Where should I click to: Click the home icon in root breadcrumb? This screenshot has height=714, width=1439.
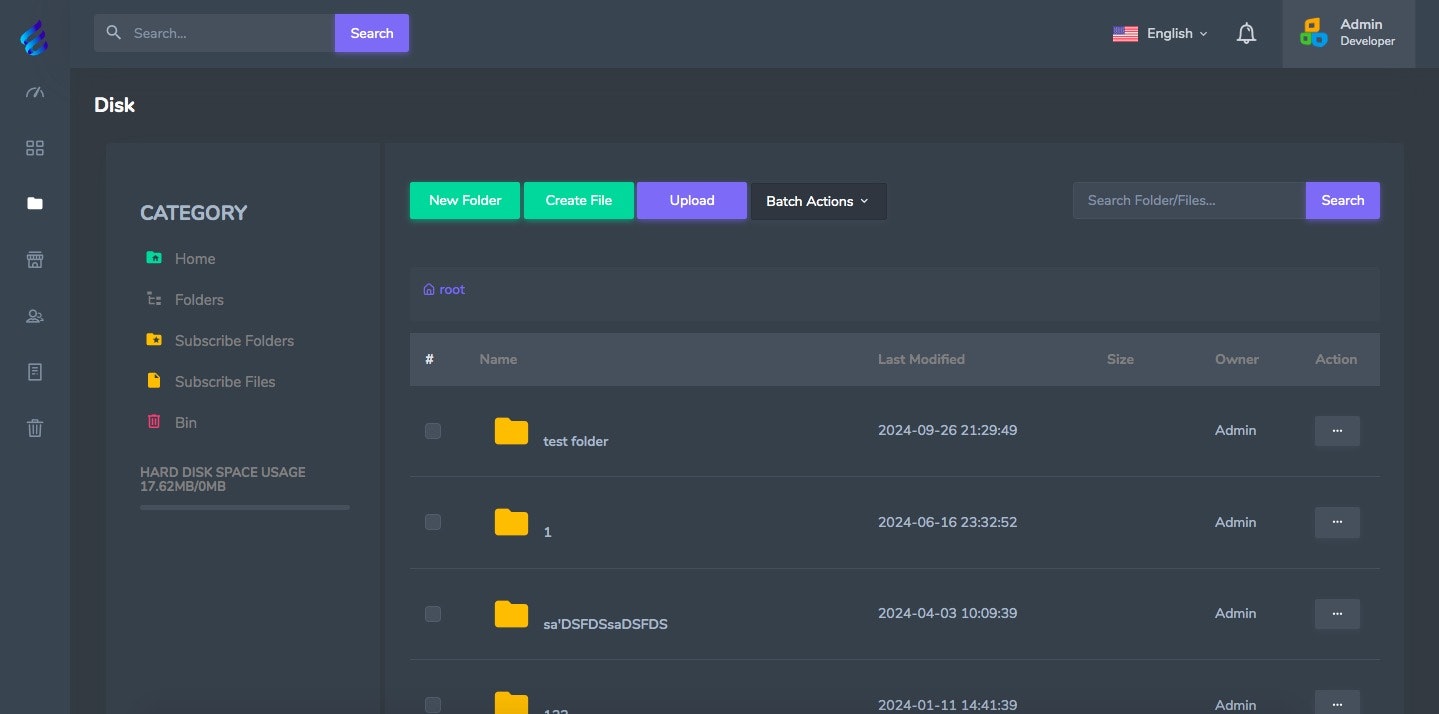point(429,289)
